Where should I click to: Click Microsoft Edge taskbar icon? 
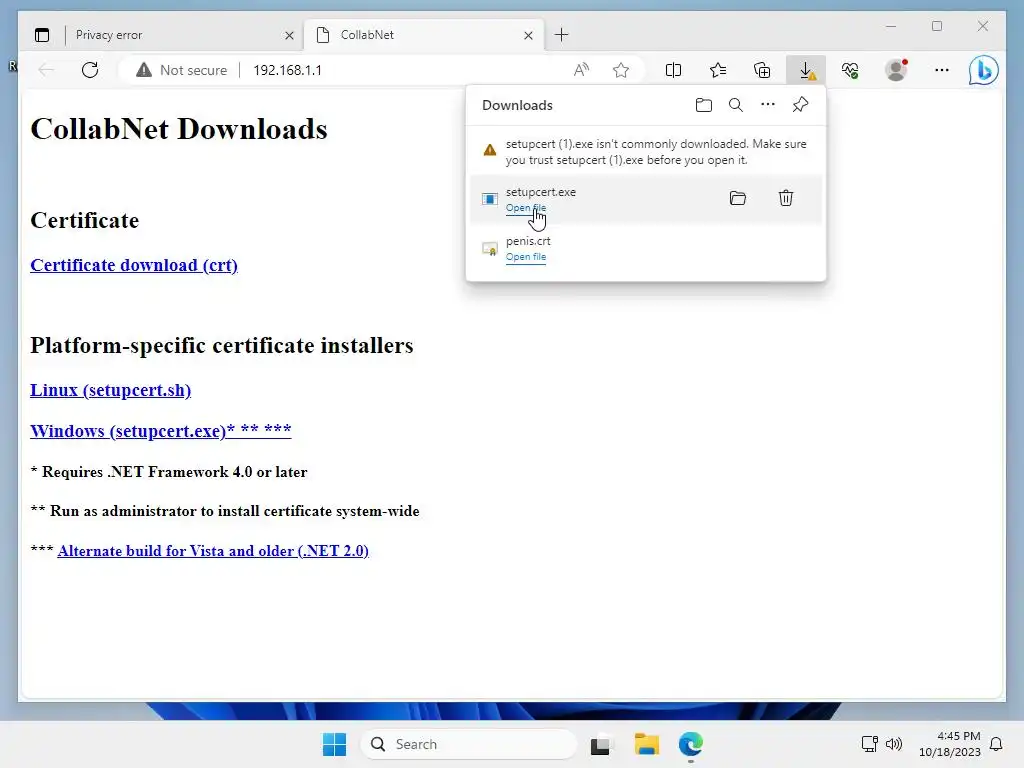pos(690,744)
